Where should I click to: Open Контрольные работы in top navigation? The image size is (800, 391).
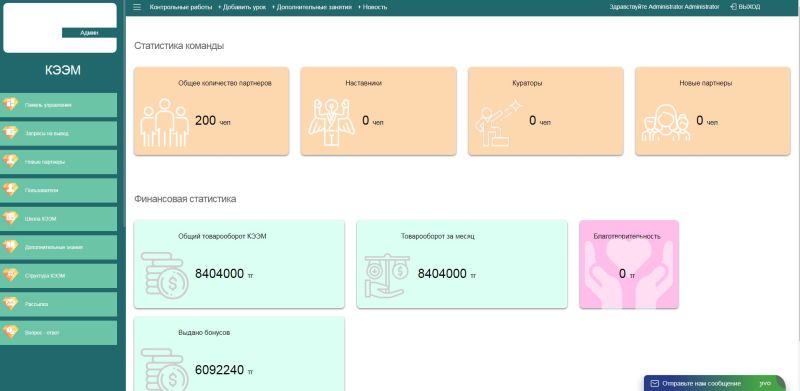pyautogui.click(x=181, y=7)
